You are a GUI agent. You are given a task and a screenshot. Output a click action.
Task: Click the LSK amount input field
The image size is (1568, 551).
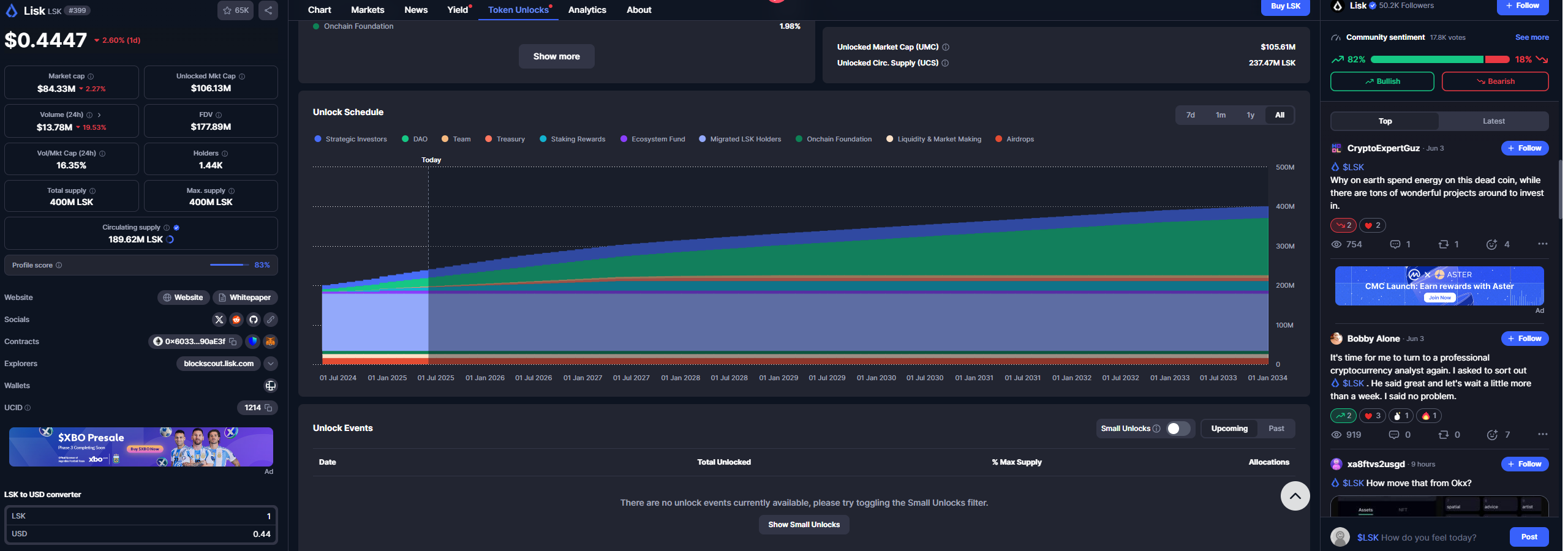point(141,516)
